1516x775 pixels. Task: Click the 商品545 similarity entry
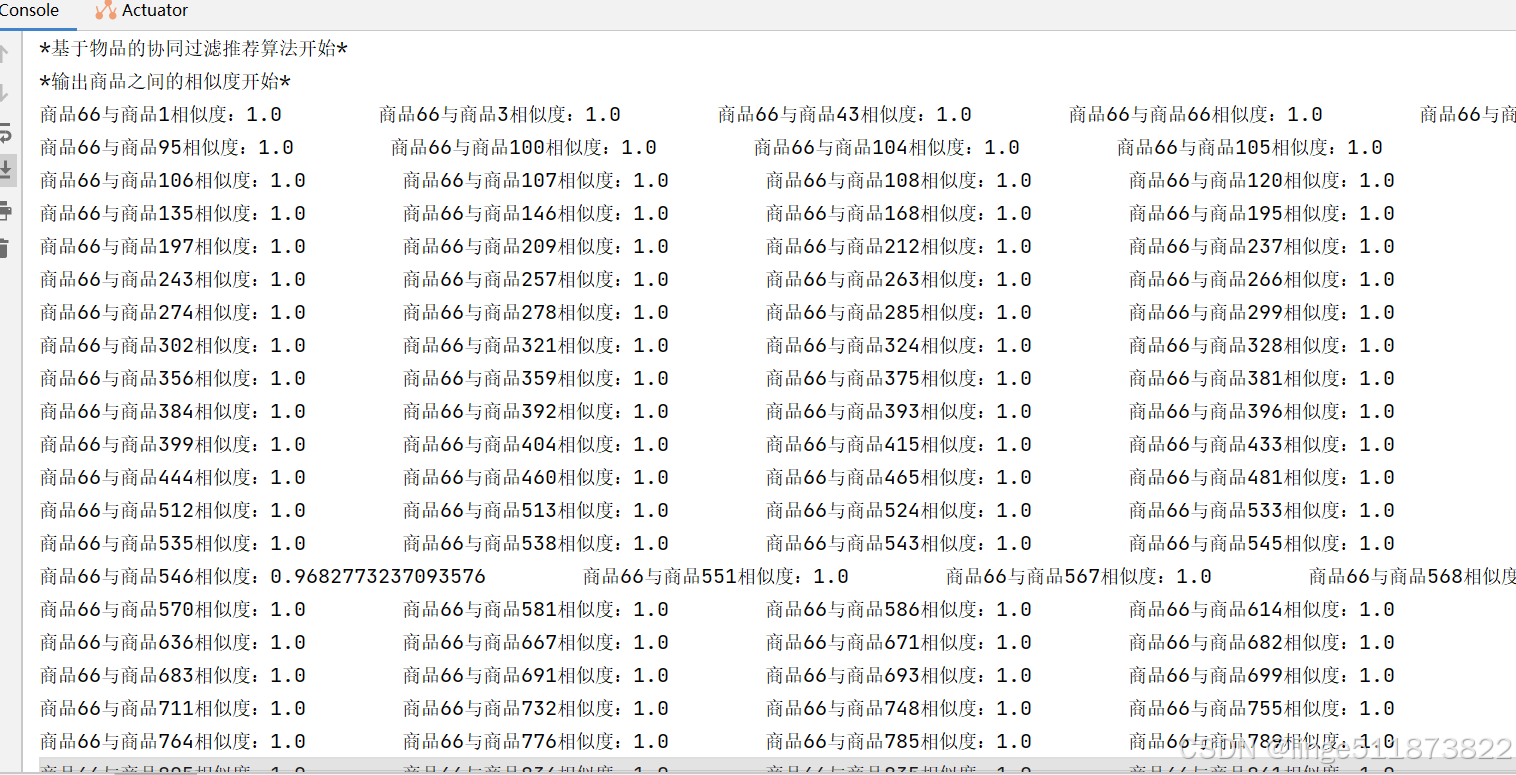(x=1262, y=544)
